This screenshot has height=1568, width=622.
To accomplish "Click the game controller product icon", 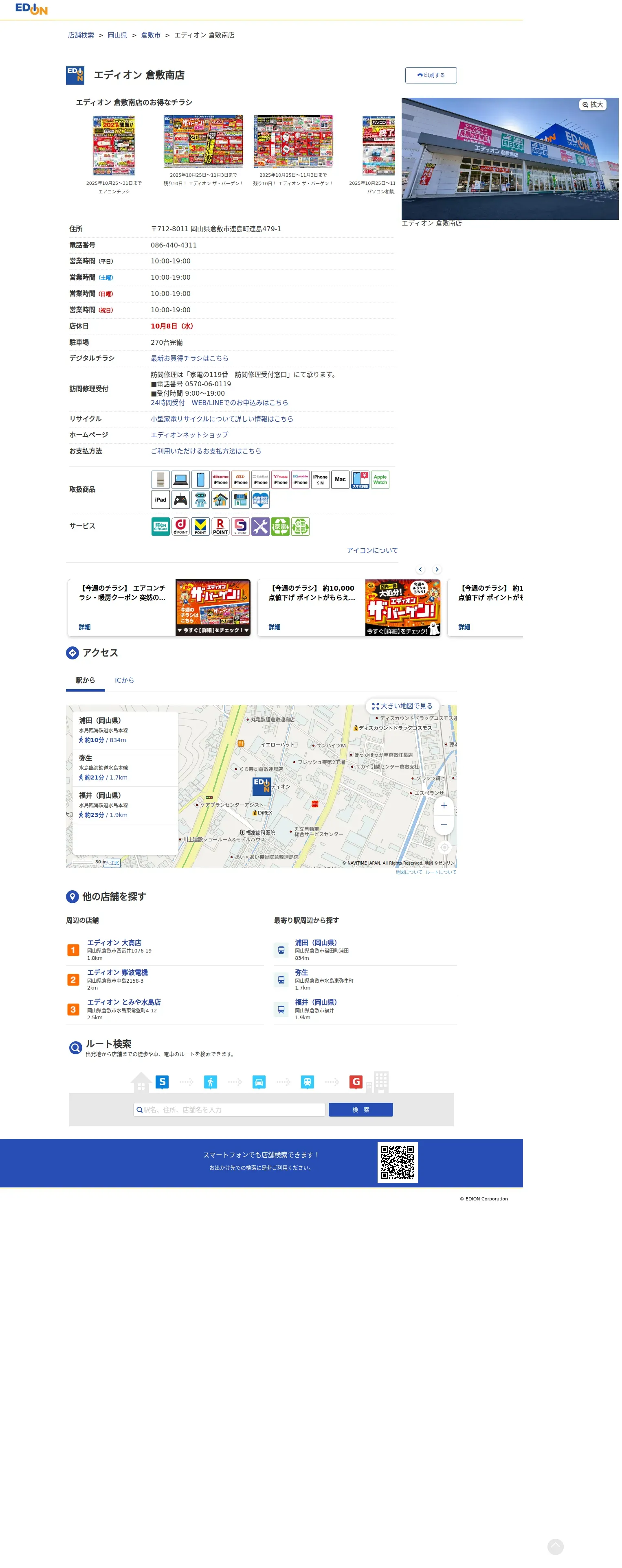I will [x=180, y=500].
